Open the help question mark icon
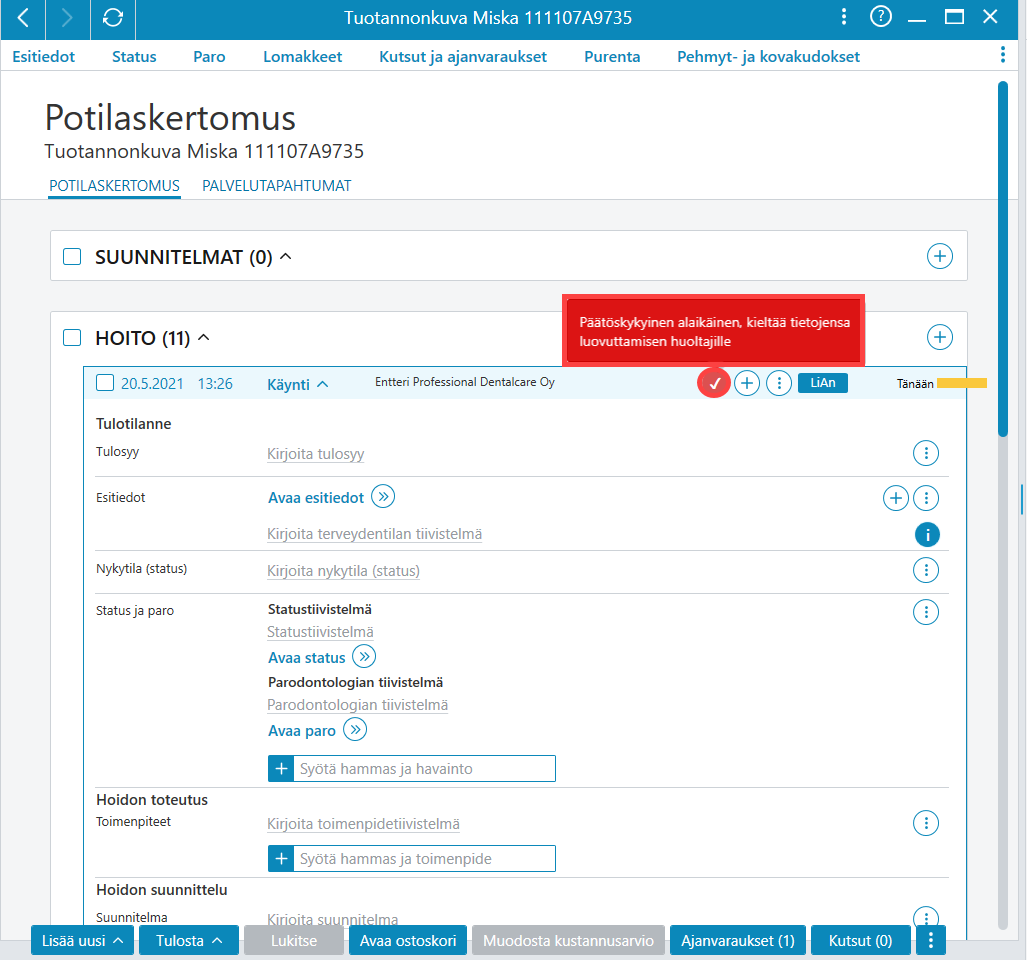Viewport: 1027px width, 960px height. coord(880,16)
